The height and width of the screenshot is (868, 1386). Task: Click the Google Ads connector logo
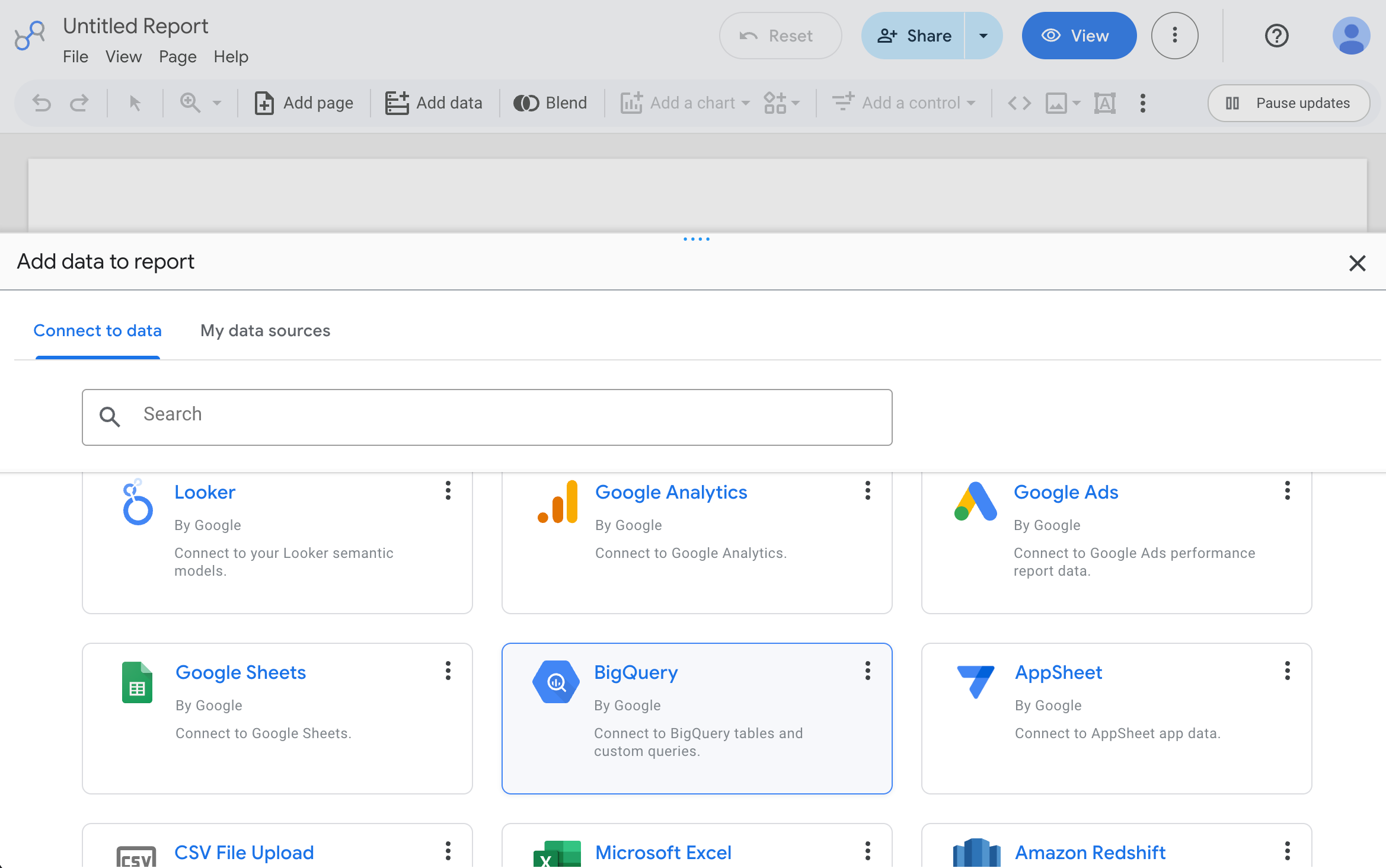click(x=976, y=502)
